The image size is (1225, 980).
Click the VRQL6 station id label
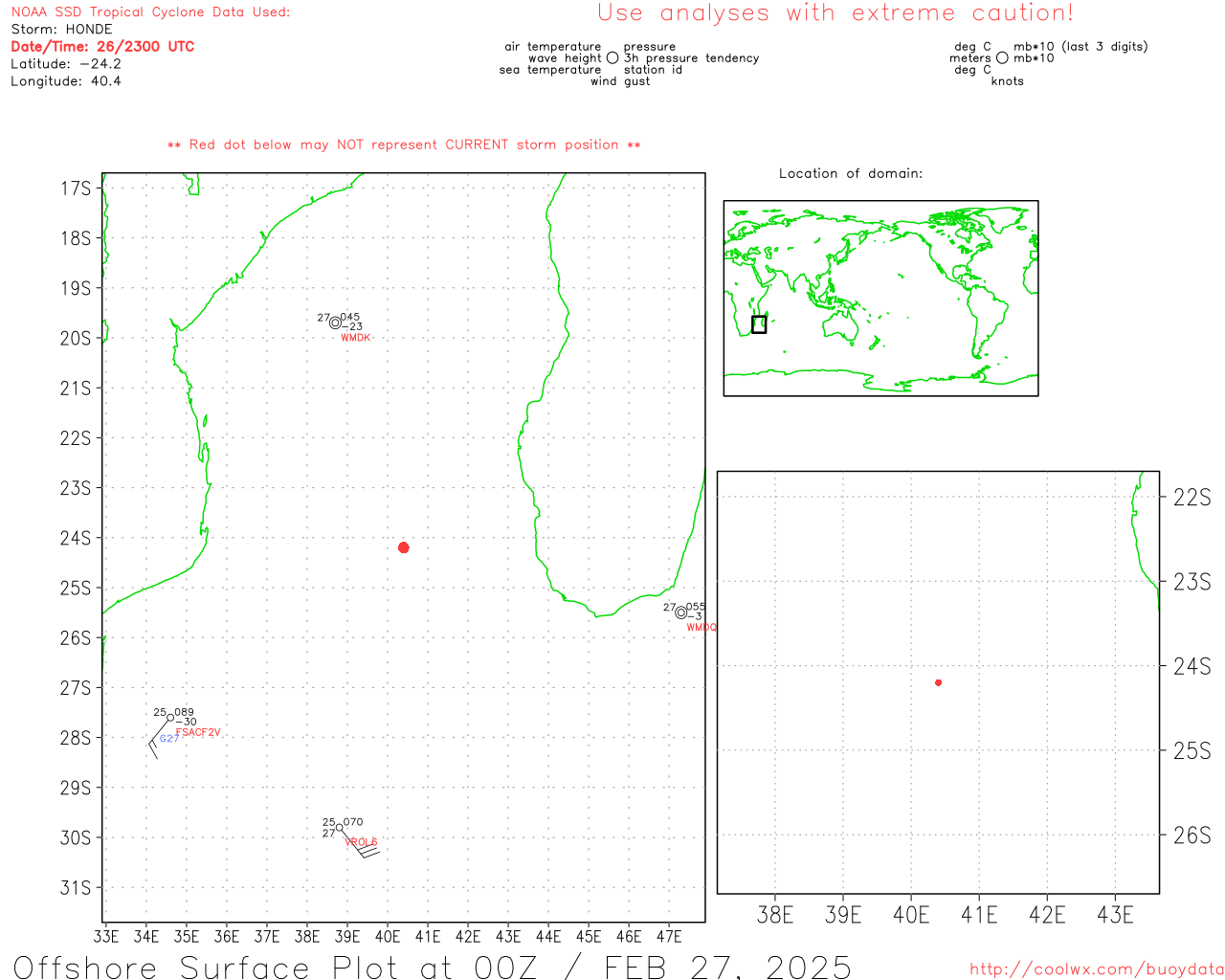tap(362, 842)
